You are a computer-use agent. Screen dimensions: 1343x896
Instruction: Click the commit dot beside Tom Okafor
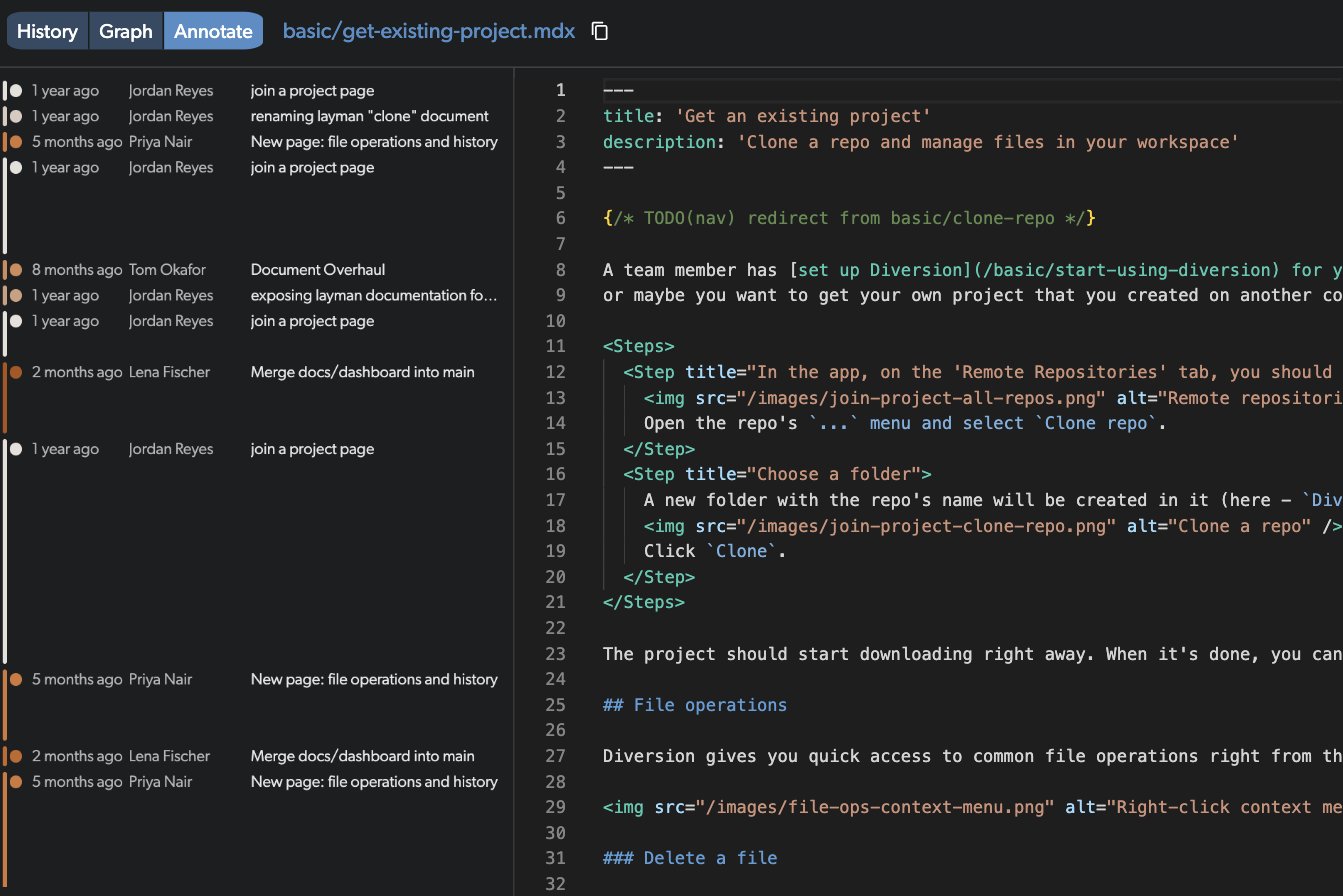coord(16,270)
